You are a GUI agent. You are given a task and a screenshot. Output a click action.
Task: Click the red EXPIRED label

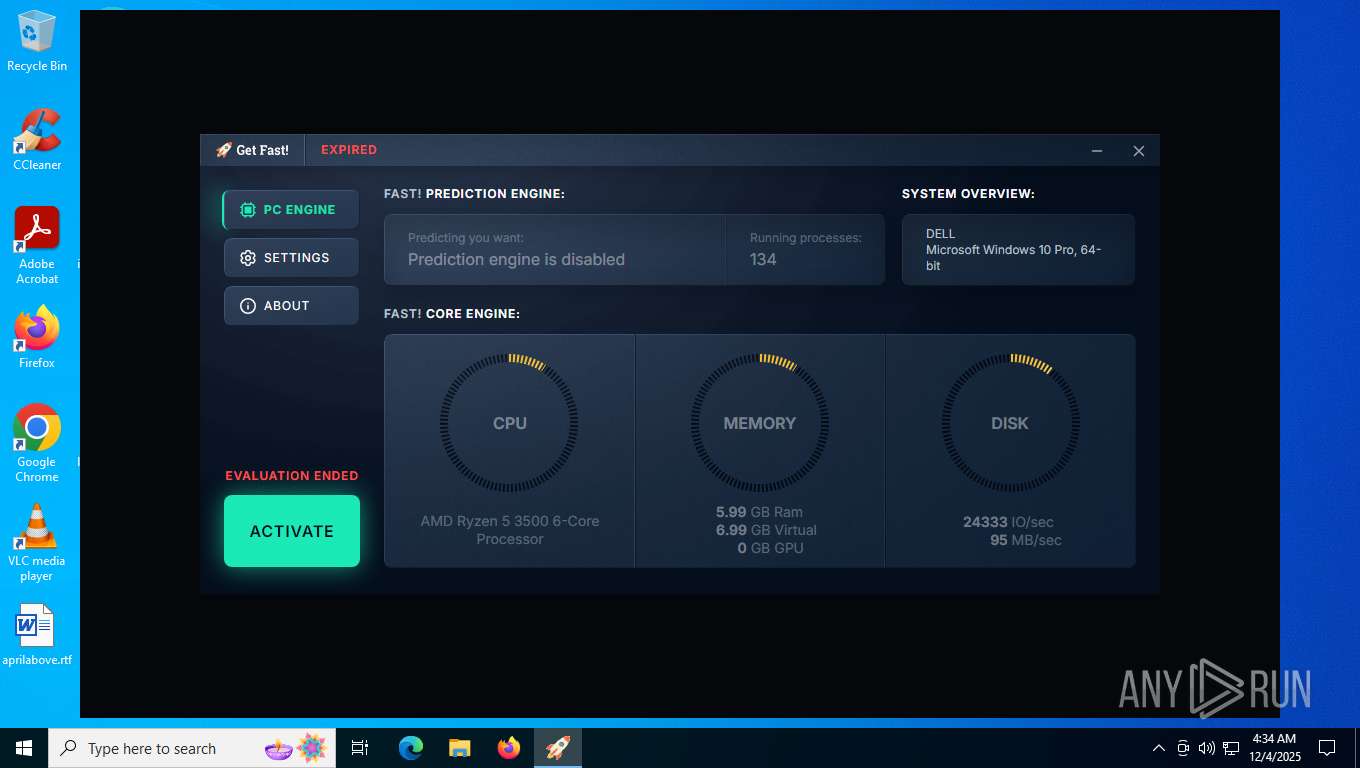[x=349, y=150]
